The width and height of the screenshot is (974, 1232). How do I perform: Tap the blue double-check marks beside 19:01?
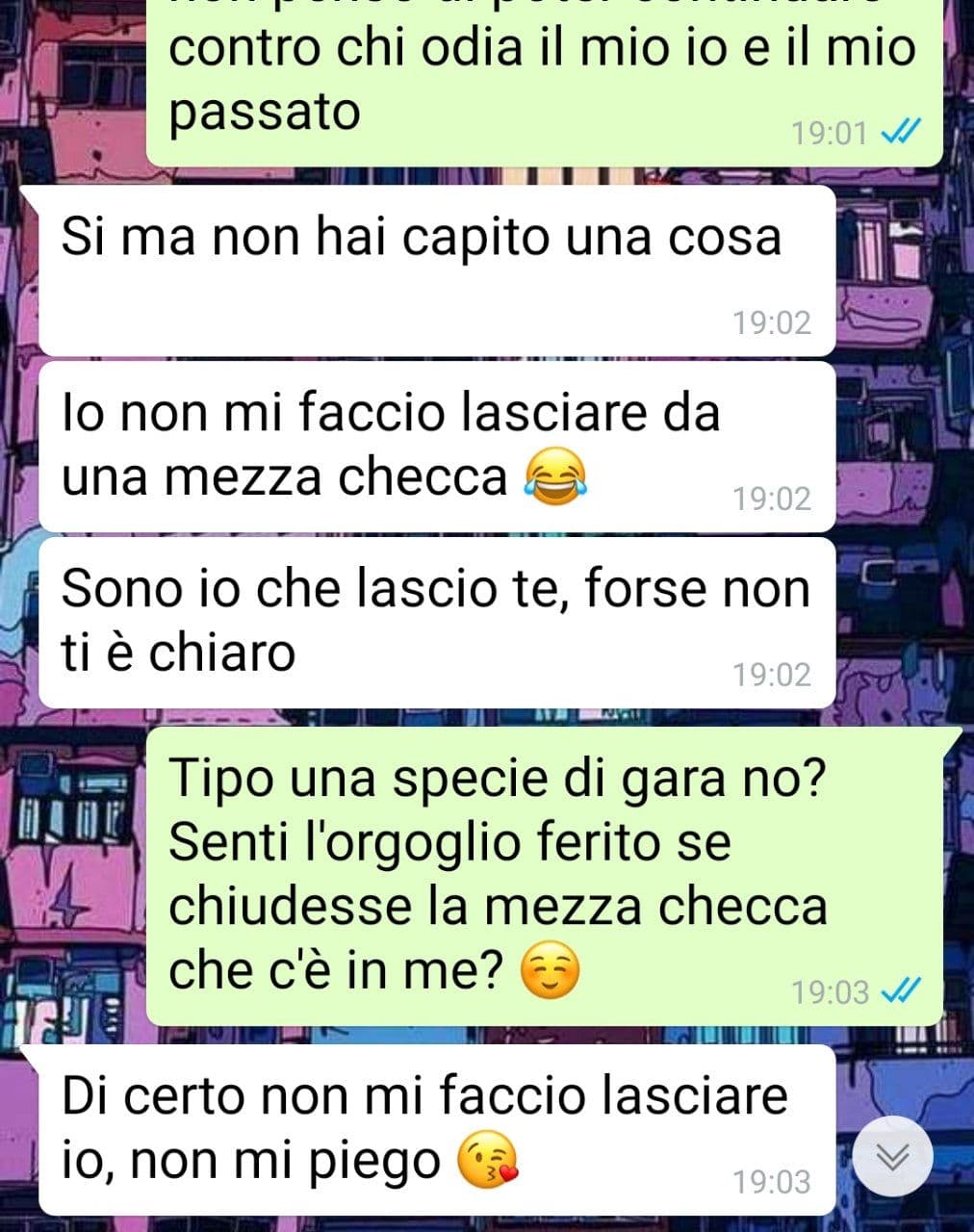(901, 131)
